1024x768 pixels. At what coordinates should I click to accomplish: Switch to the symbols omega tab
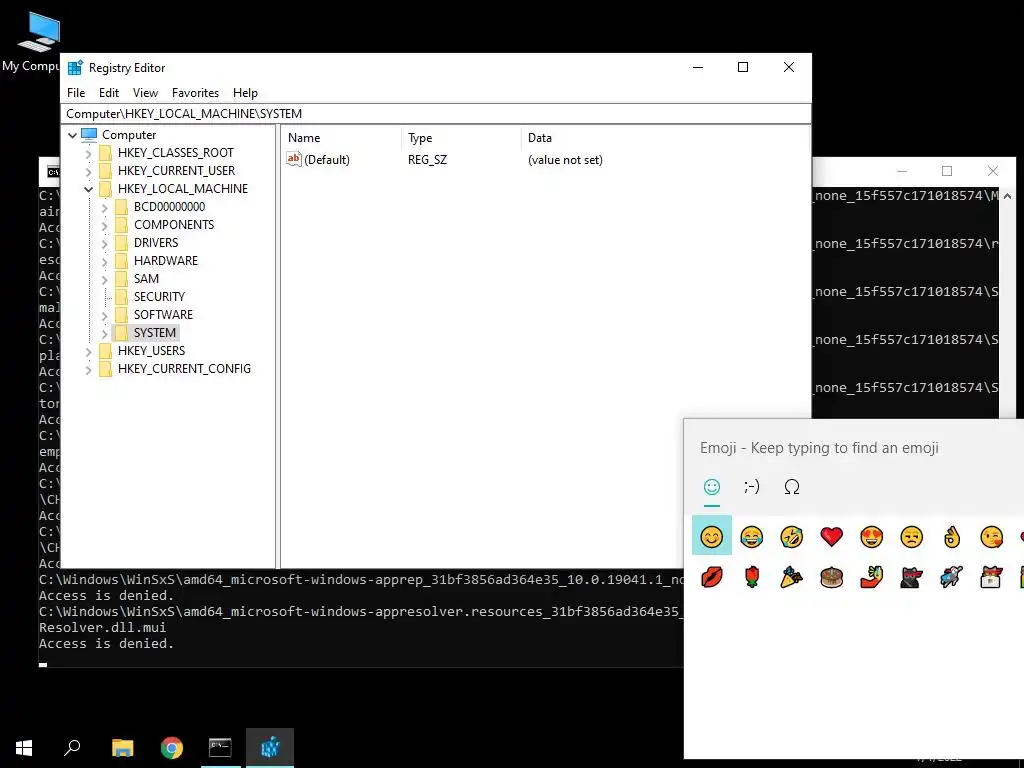point(792,487)
